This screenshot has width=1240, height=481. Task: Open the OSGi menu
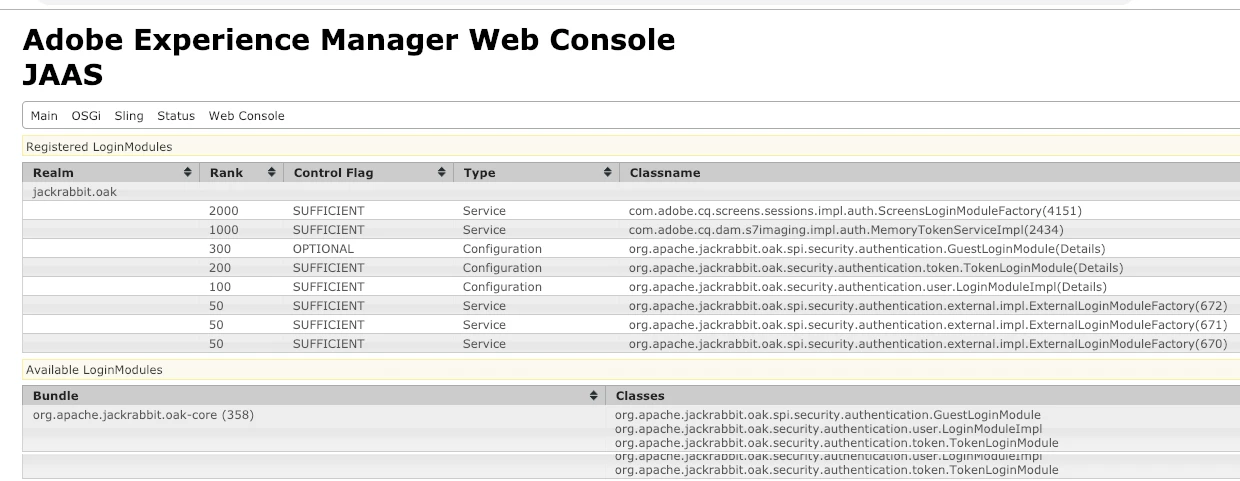(86, 116)
